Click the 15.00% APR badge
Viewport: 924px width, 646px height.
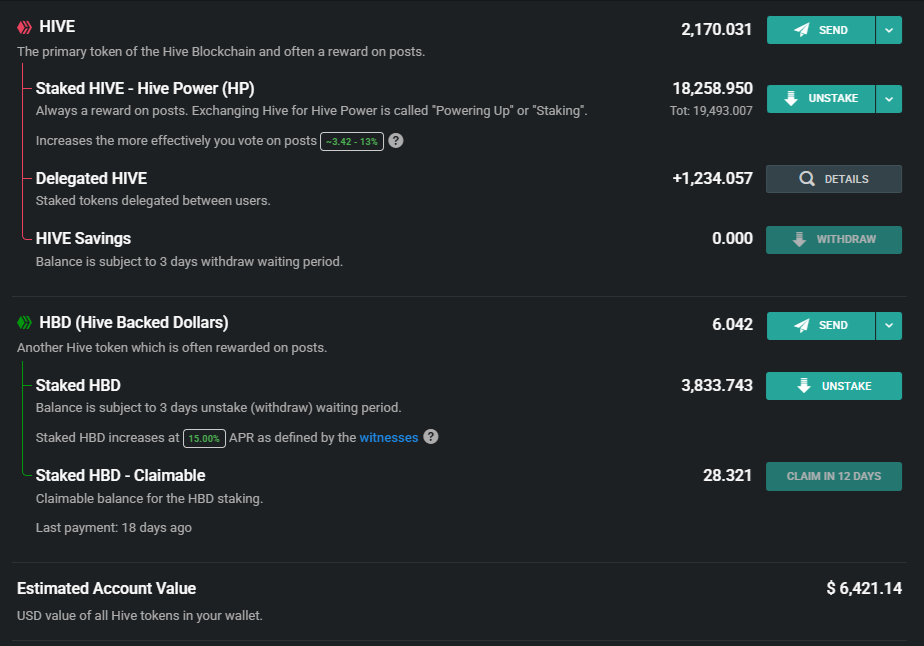click(204, 438)
